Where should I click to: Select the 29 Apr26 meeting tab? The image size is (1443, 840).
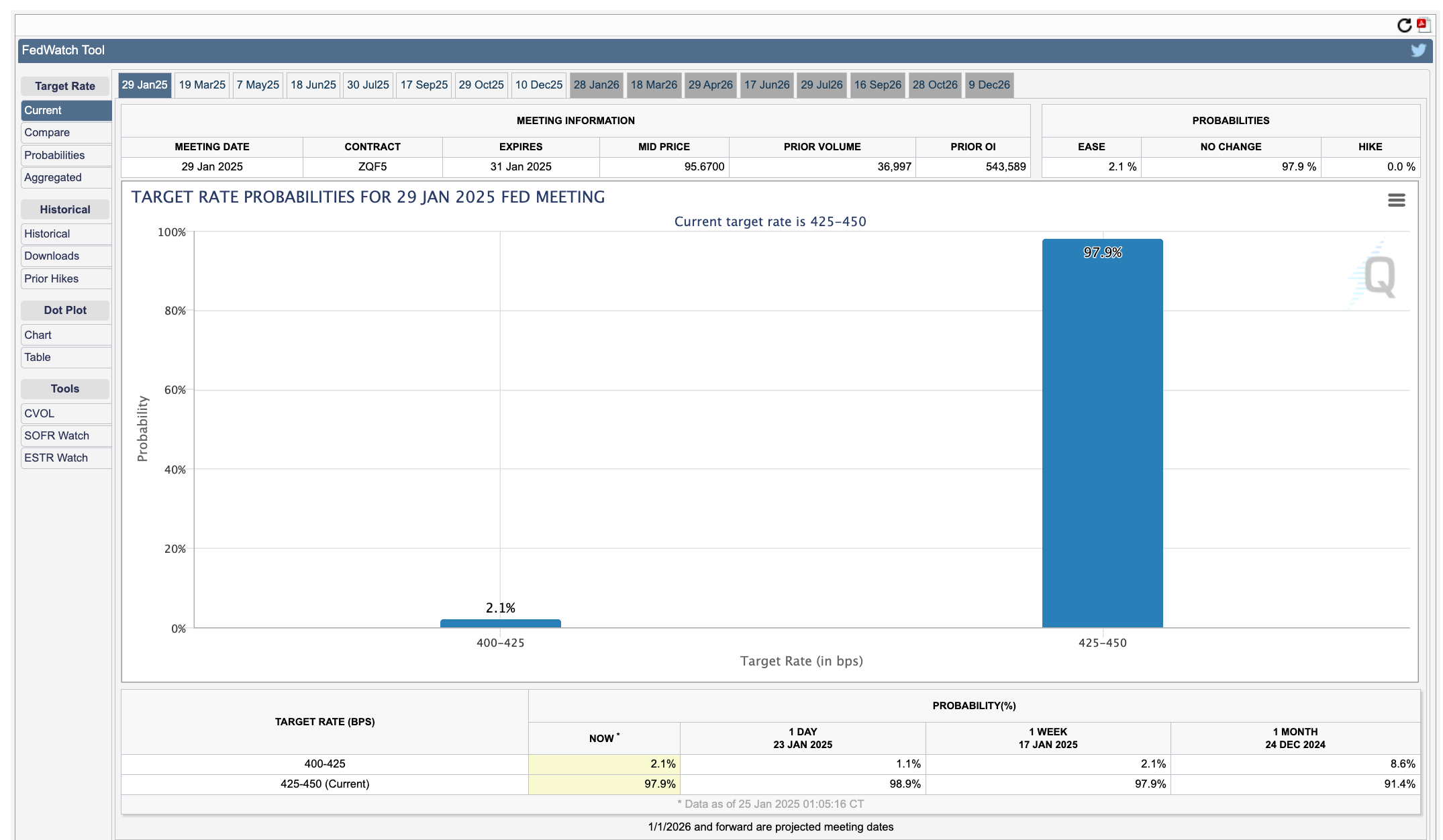711,85
